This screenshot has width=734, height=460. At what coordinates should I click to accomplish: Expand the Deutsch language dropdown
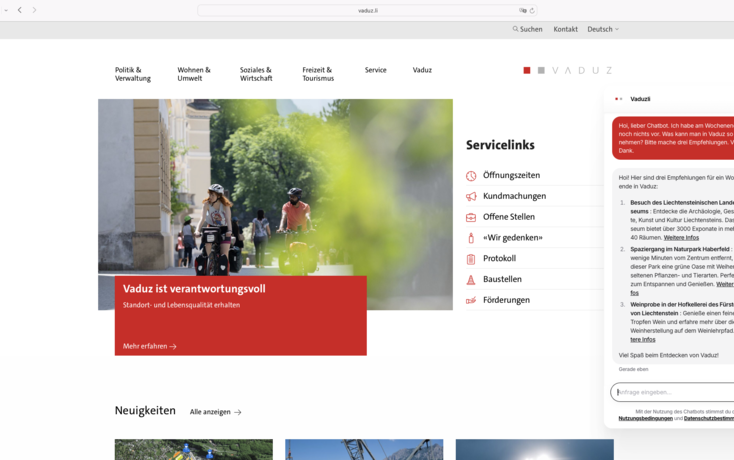click(x=603, y=29)
